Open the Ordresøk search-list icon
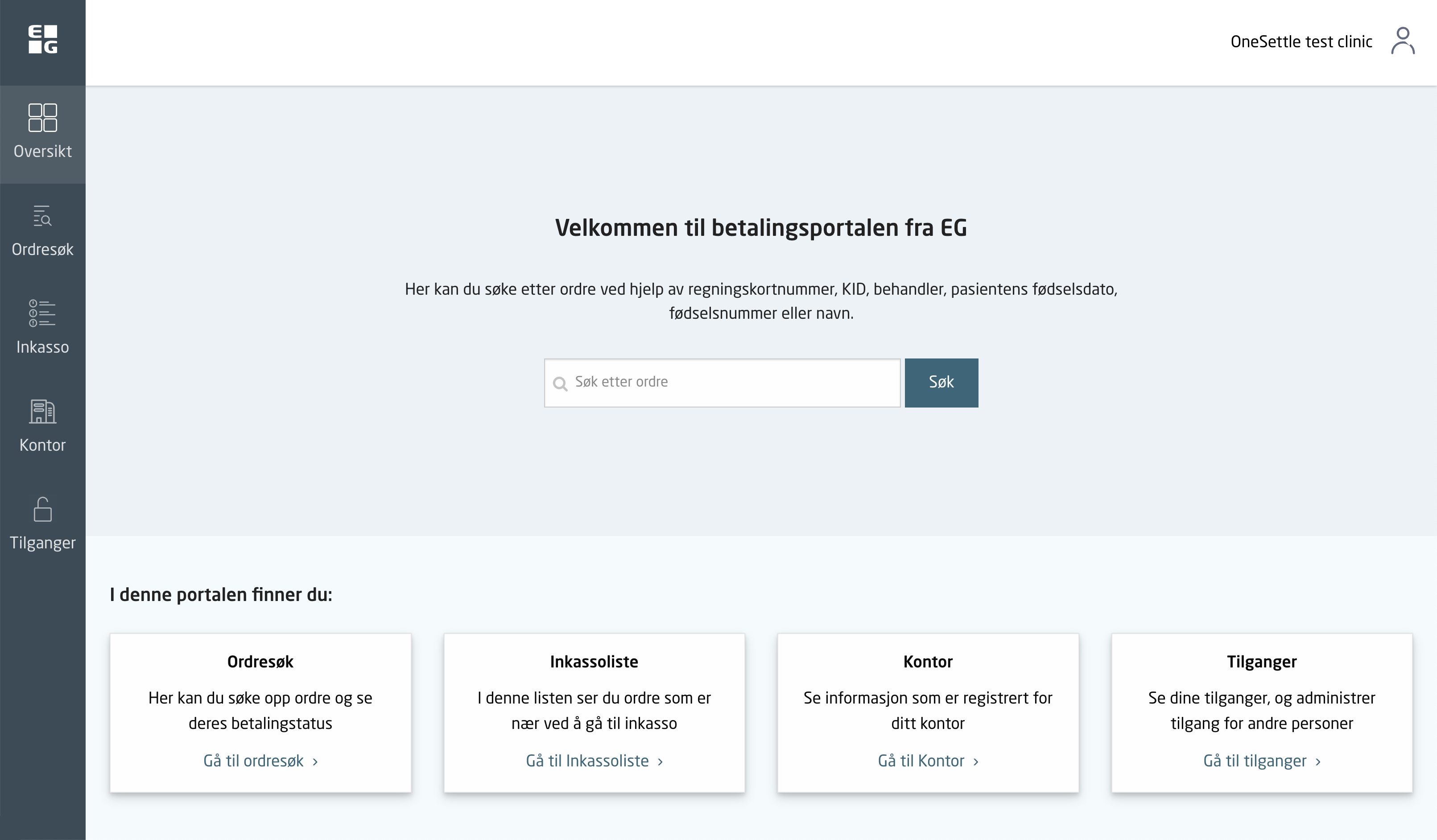1437x840 pixels. tap(43, 216)
